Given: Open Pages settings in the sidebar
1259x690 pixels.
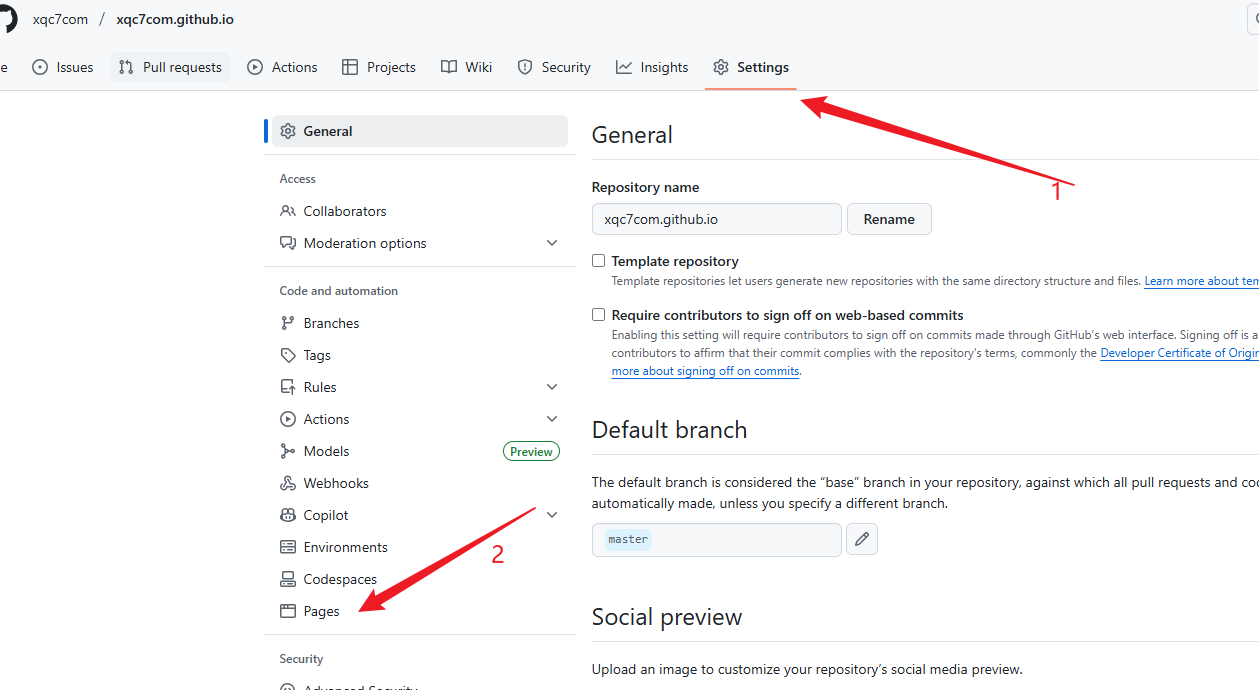Looking at the screenshot, I should (321, 611).
